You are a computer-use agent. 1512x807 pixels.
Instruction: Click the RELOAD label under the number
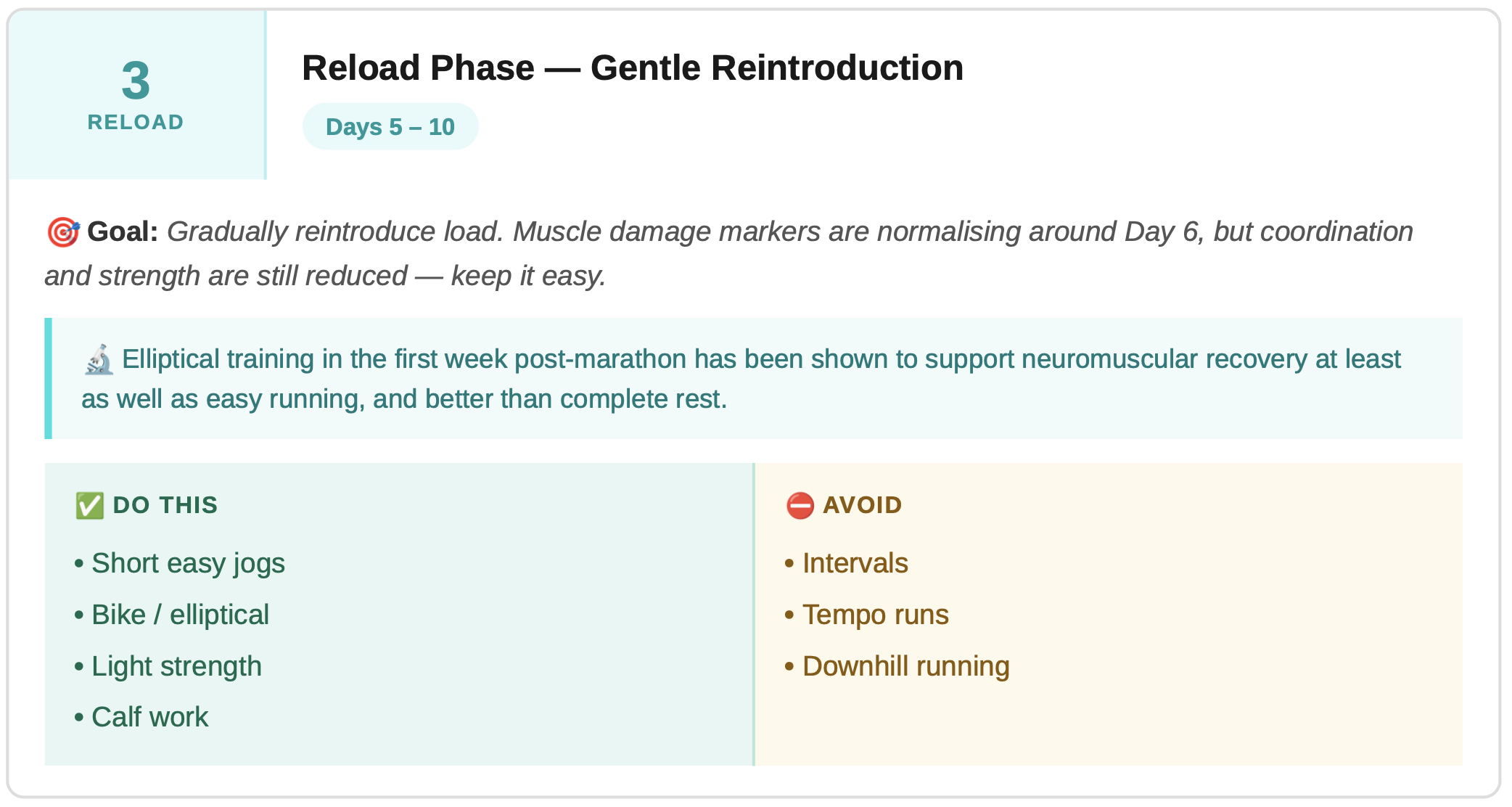point(136,122)
